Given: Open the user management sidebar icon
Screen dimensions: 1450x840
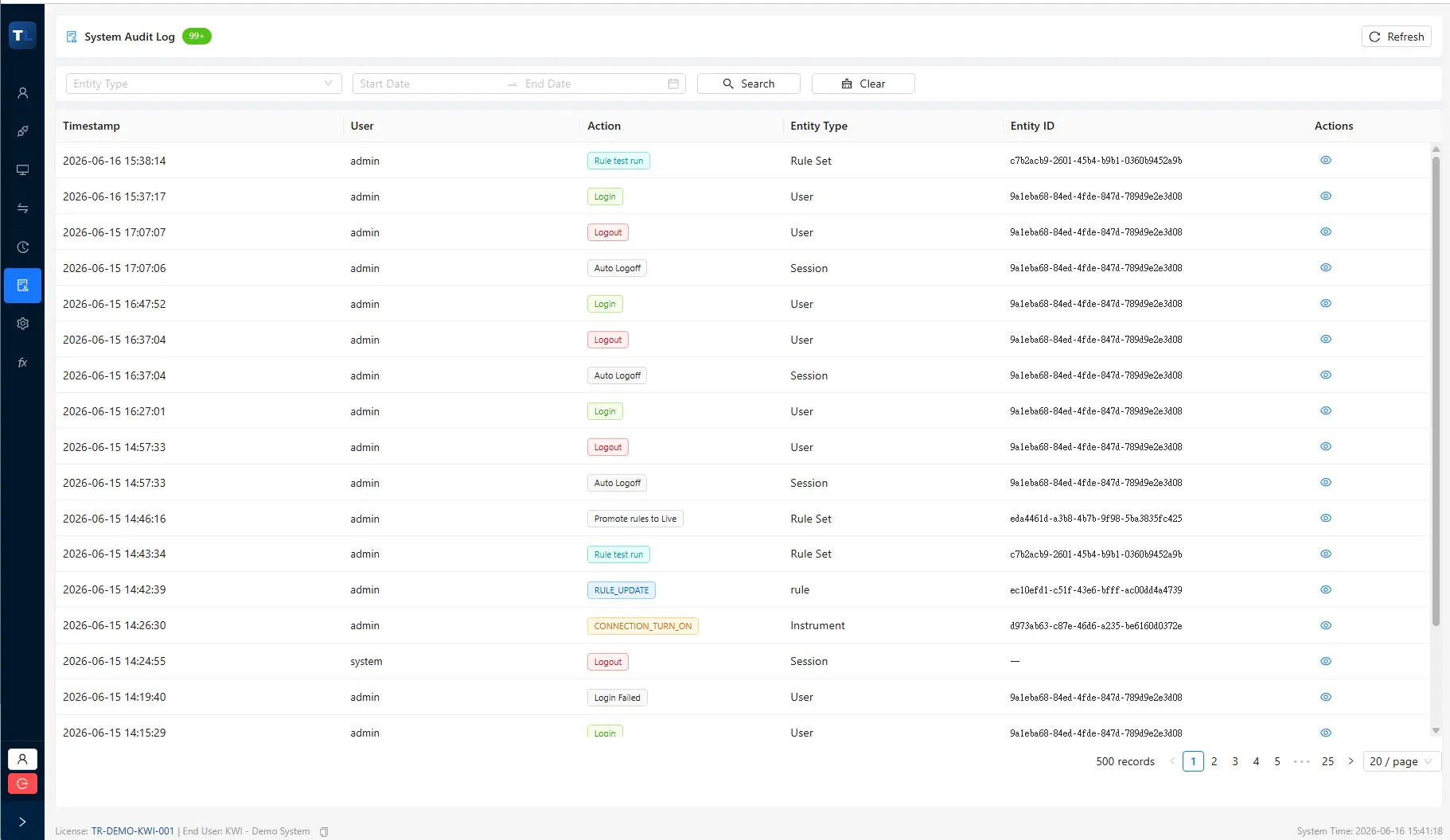Looking at the screenshot, I should pos(22,93).
